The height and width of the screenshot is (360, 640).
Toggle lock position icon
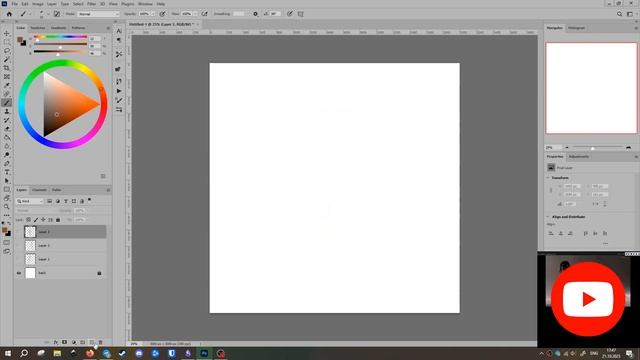click(x=43, y=220)
